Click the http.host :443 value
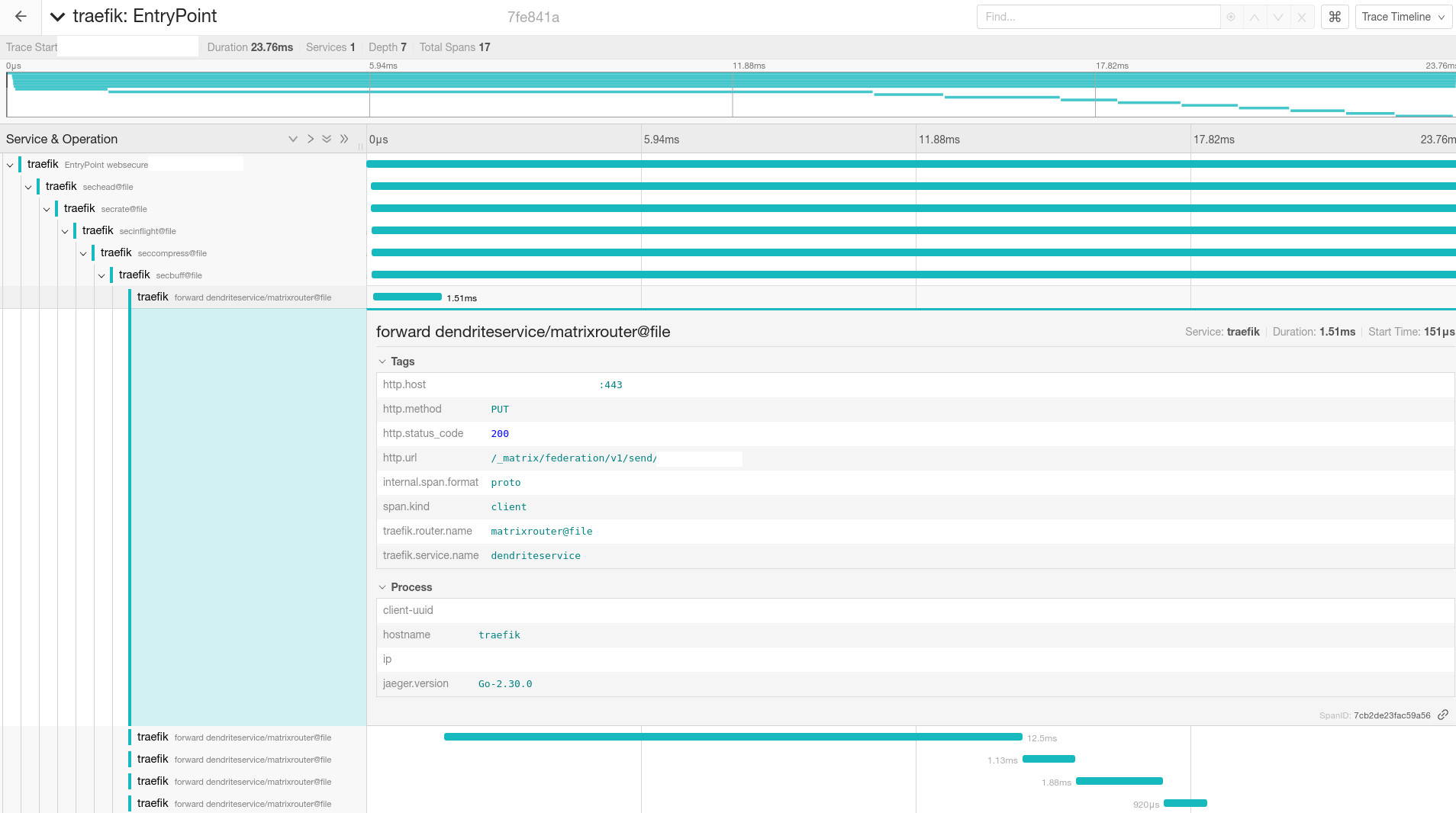The height and width of the screenshot is (813, 1456). pos(610,385)
